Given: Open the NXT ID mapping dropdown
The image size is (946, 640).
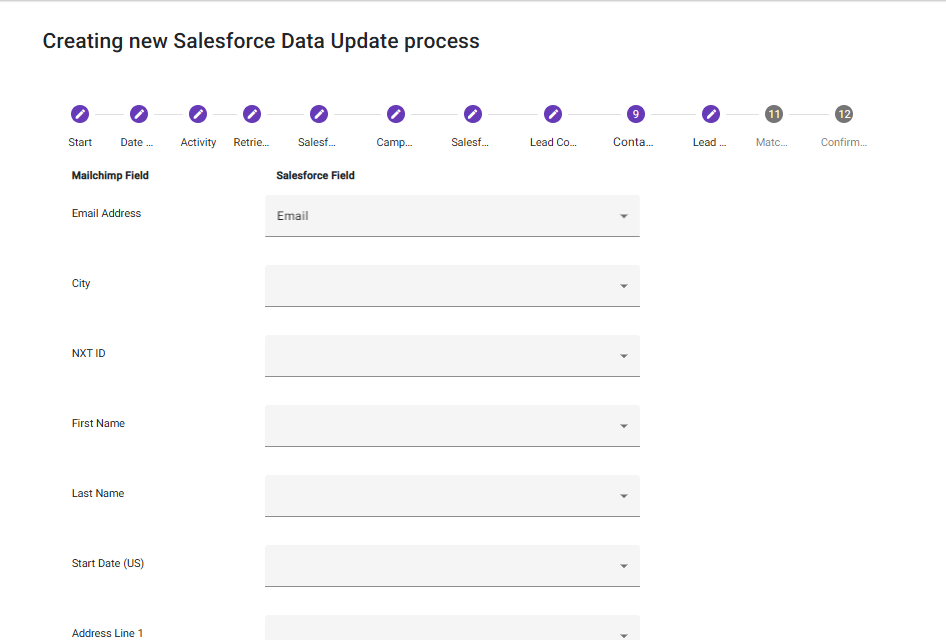Looking at the screenshot, I should (452, 356).
